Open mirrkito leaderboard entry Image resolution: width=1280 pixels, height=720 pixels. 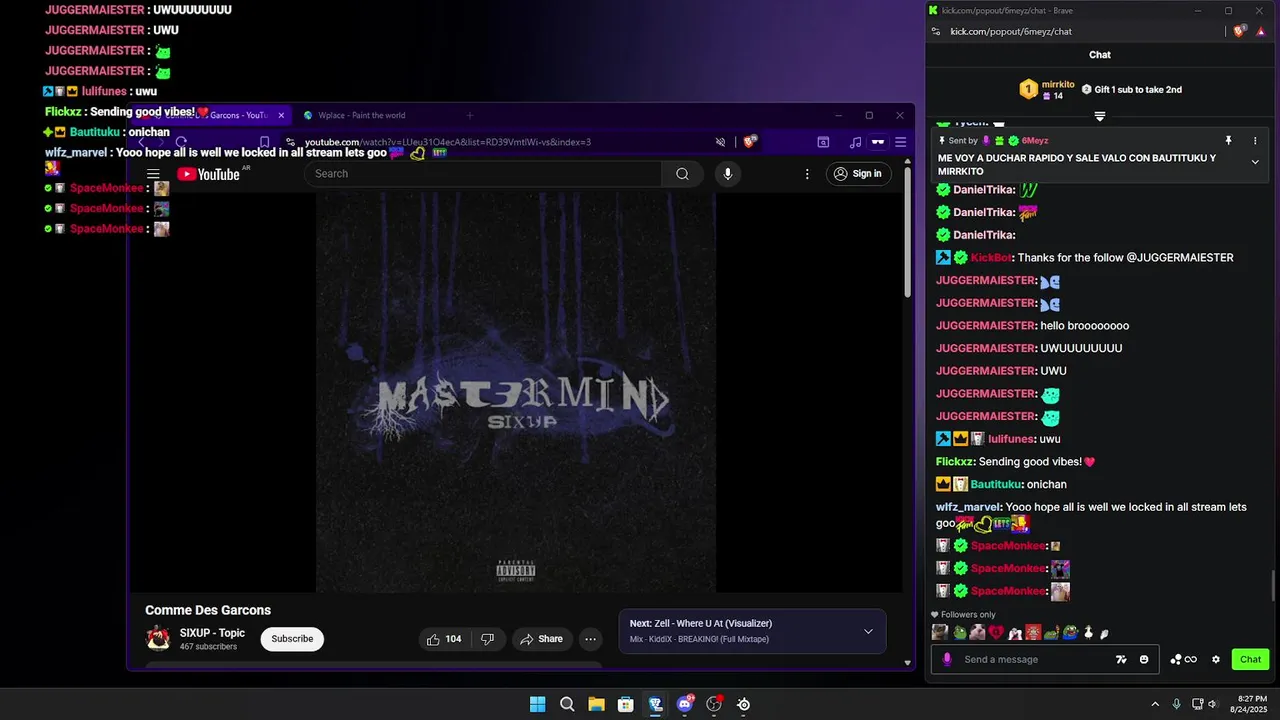point(1048,90)
